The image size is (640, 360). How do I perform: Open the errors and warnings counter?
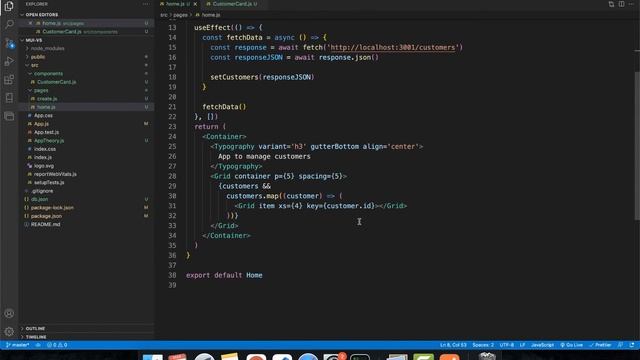coord(57,345)
